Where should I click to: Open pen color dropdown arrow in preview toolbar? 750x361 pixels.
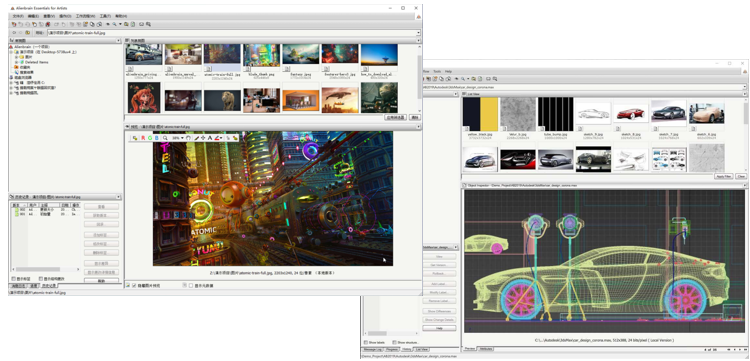(221, 138)
